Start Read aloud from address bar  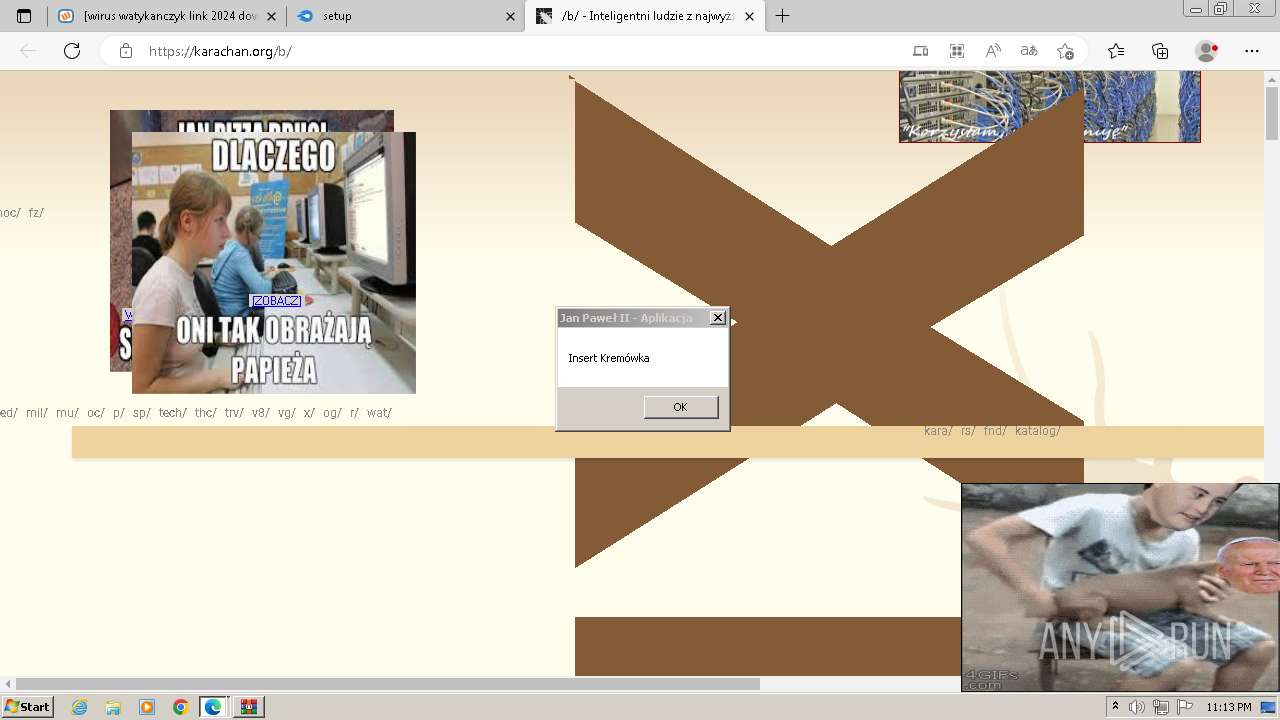point(993,51)
